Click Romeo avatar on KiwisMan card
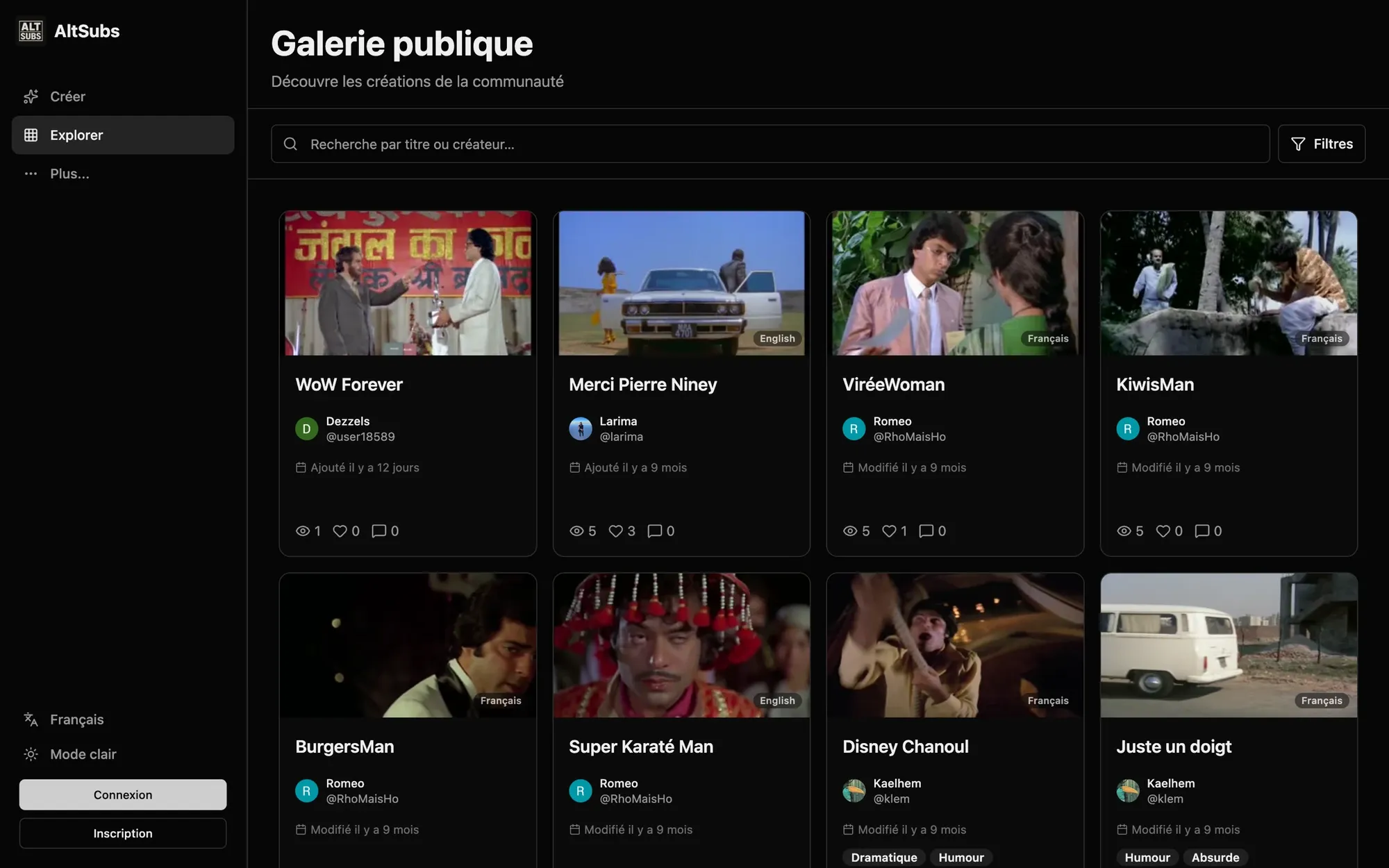This screenshot has height=868, width=1389. (x=1127, y=429)
